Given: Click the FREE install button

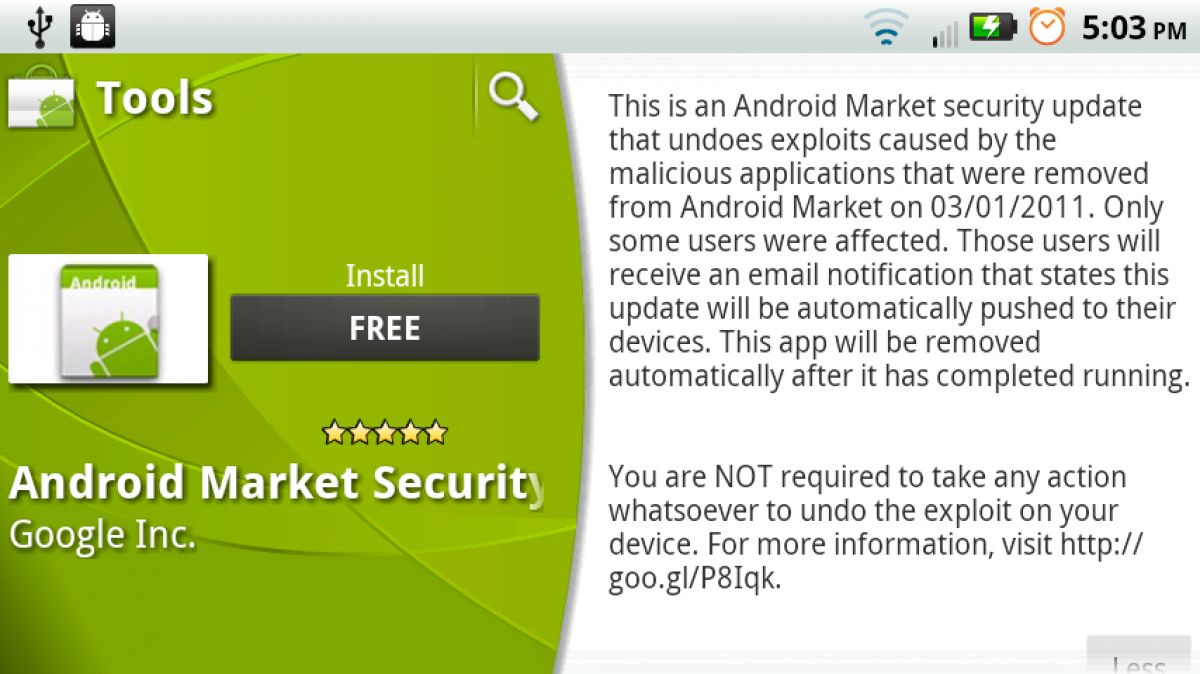Looking at the screenshot, I should tap(385, 328).
